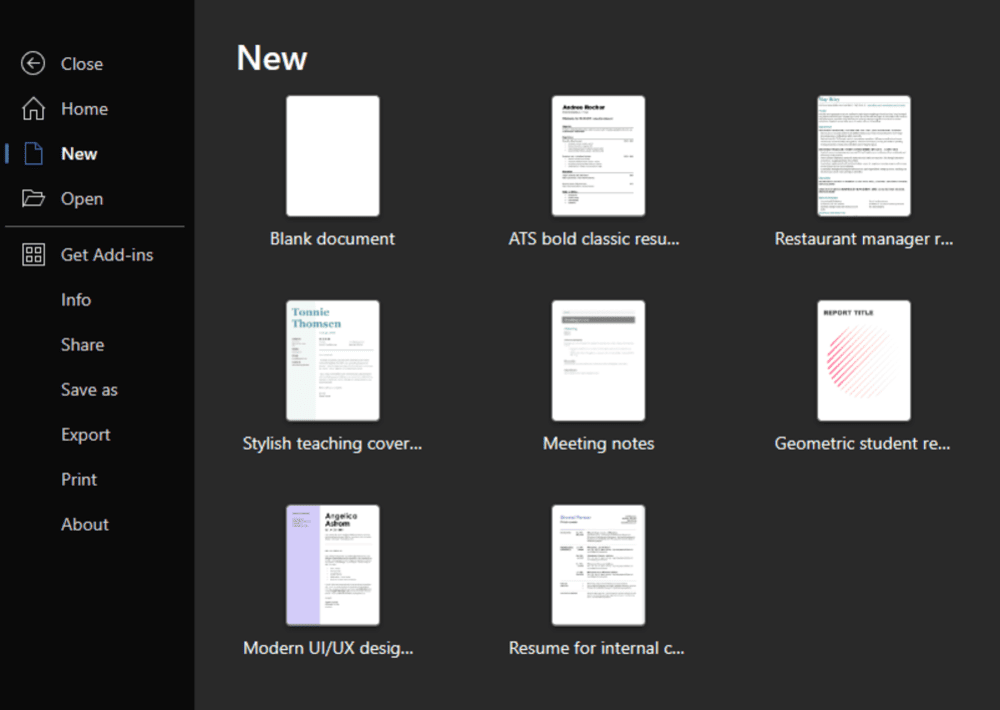Click the Home house icon
Screen dimensions: 1000x710
coord(33,108)
